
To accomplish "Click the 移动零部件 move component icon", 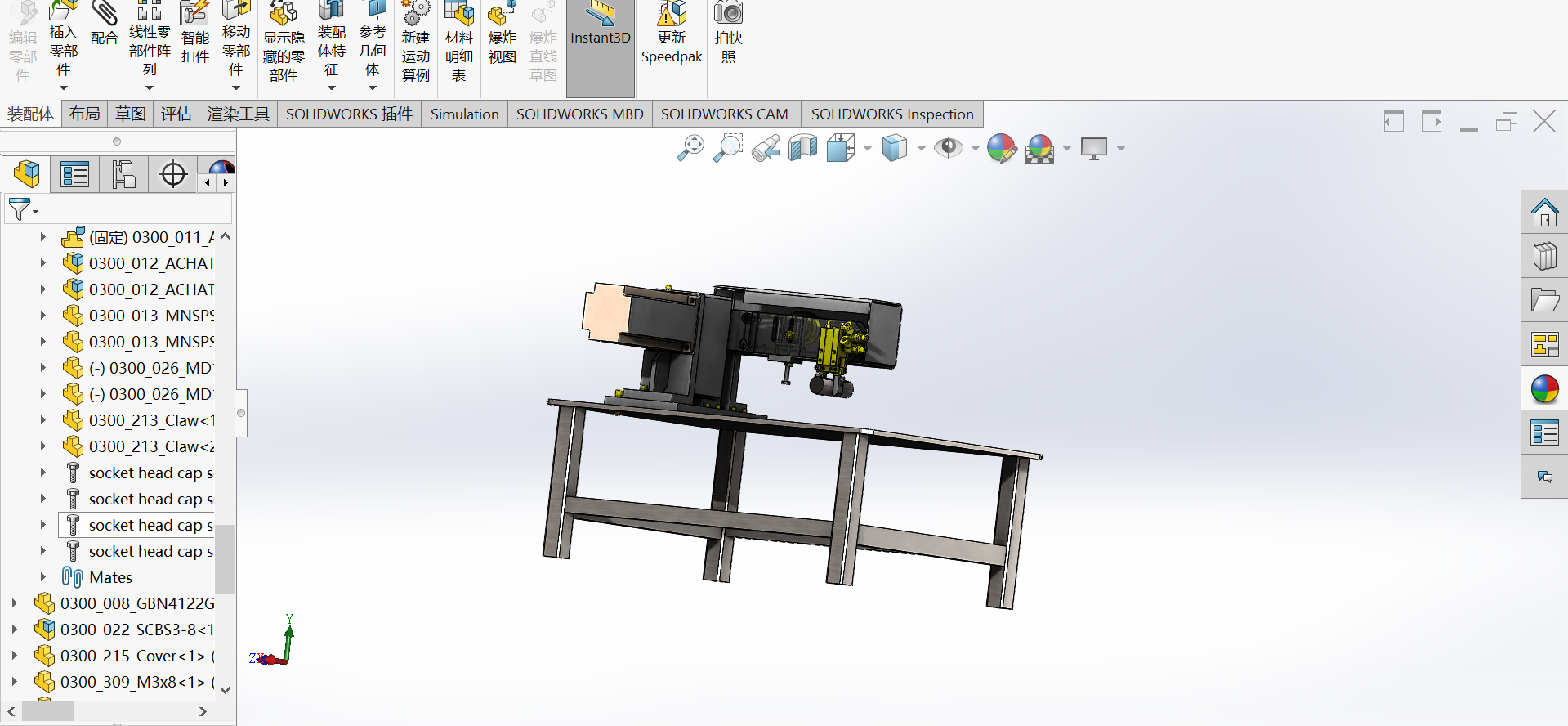I will point(236,11).
